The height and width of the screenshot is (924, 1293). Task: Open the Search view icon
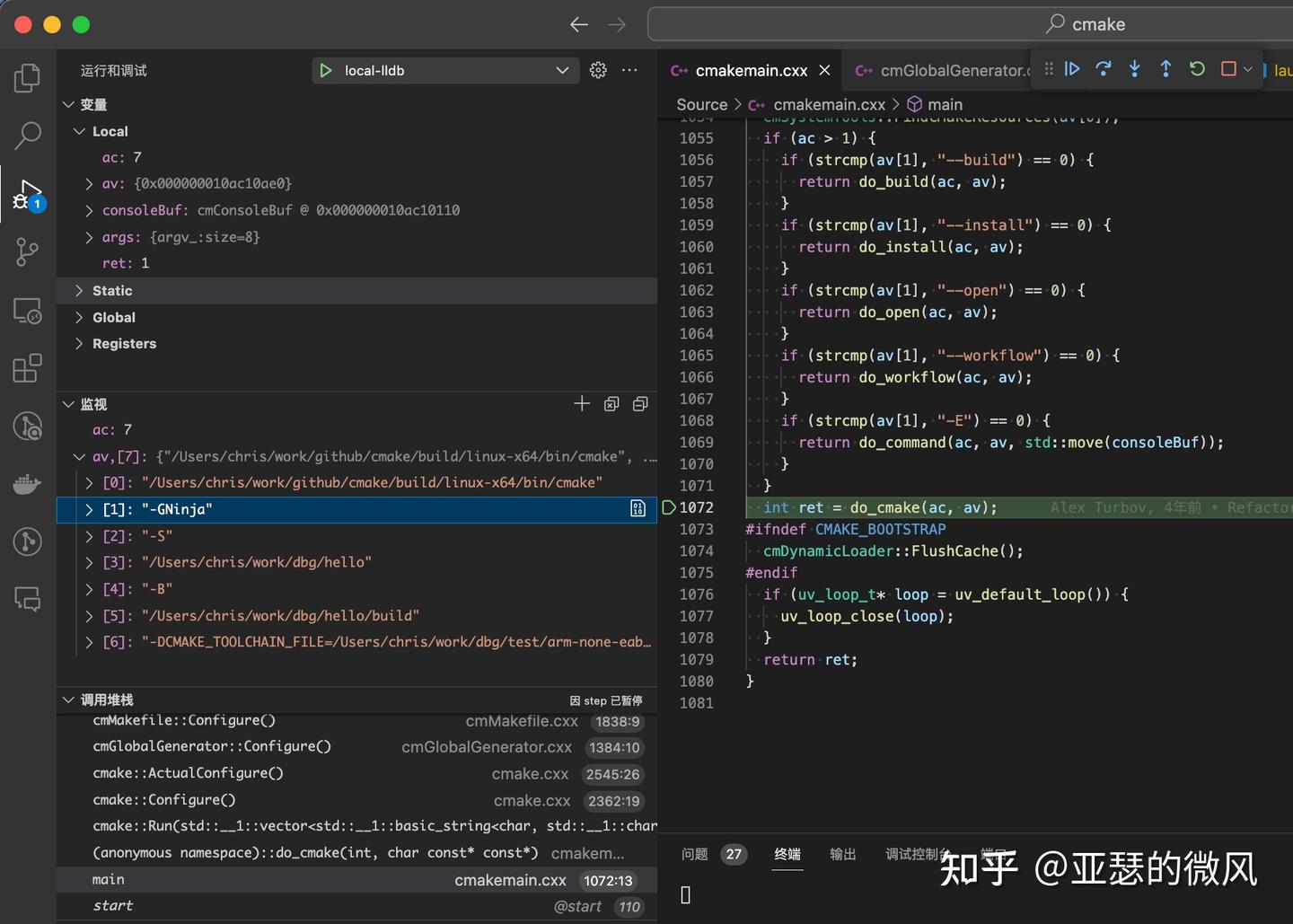click(27, 136)
